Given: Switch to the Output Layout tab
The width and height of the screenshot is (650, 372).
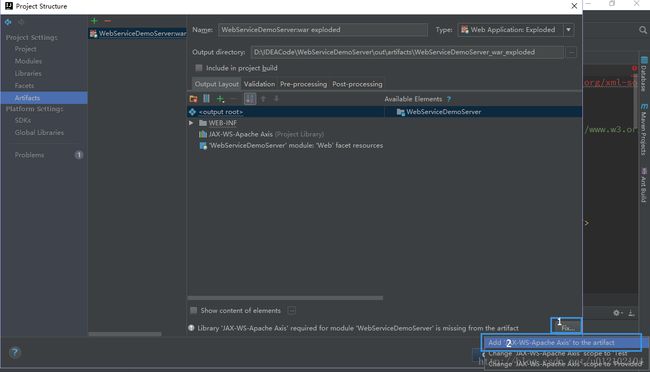Looking at the screenshot, I should point(216,84).
